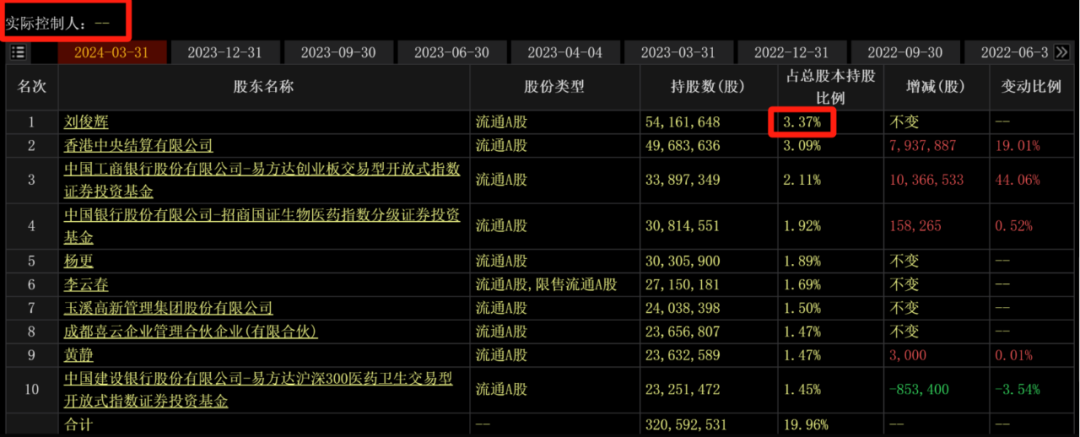Select the total ratio 19.96%
The image size is (1080, 437).
click(x=806, y=424)
